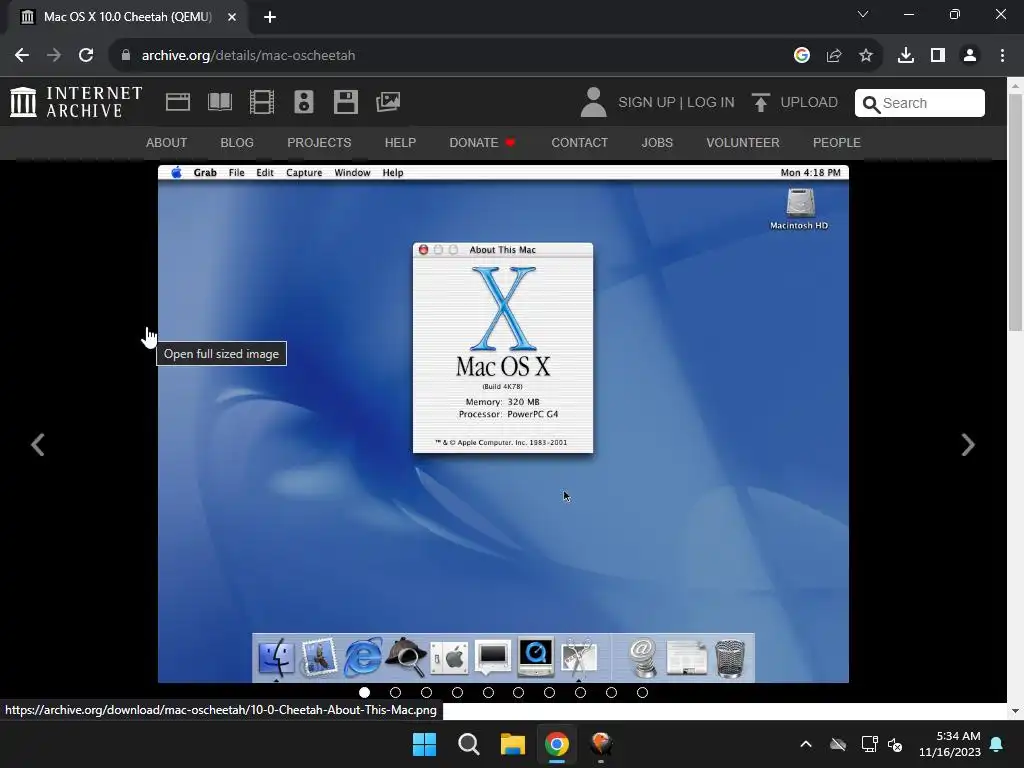The width and height of the screenshot is (1024, 768).
Task: Open a new browser tab
Action: [x=270, y=17]
